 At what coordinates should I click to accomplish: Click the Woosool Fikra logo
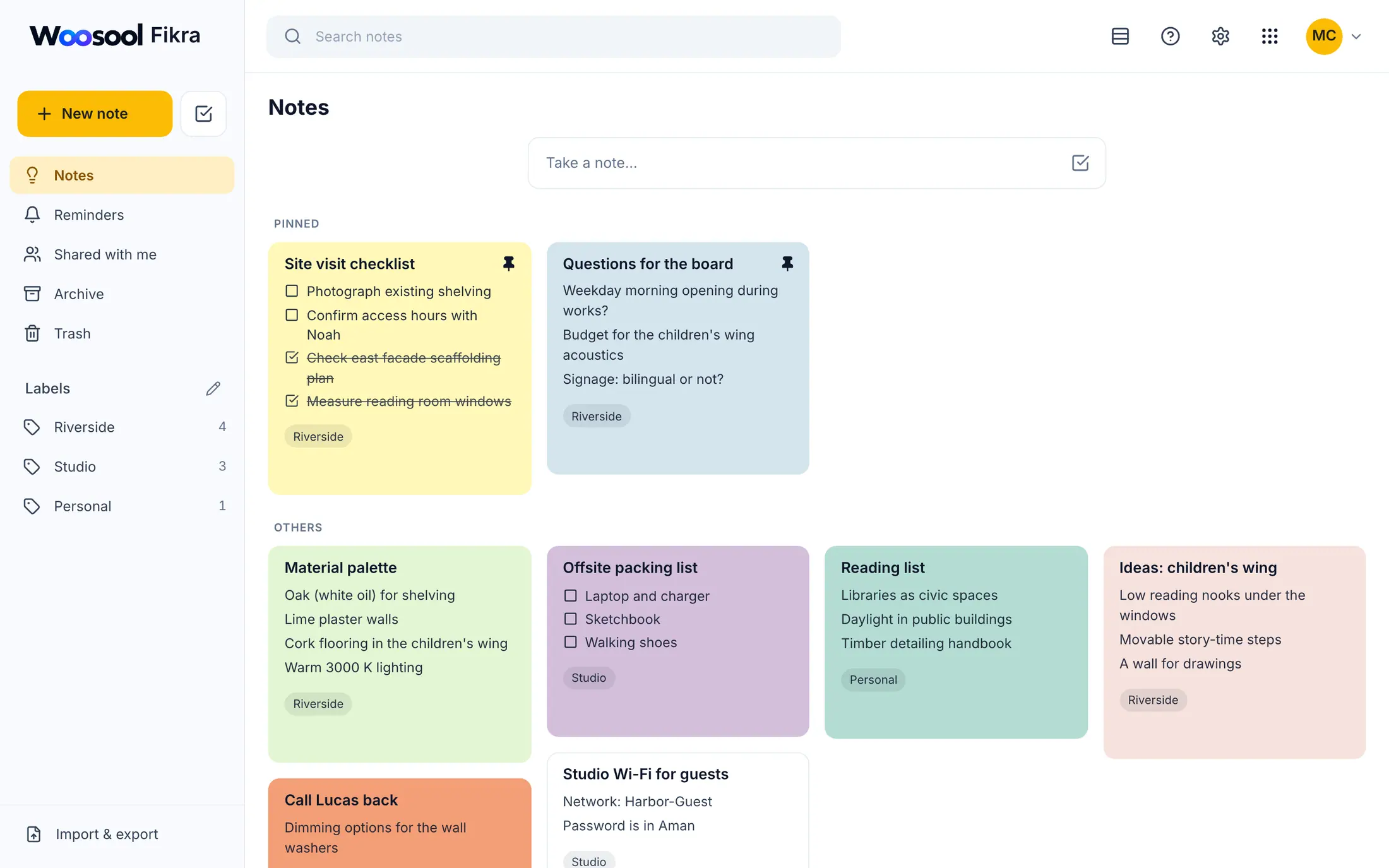[115, 35]
